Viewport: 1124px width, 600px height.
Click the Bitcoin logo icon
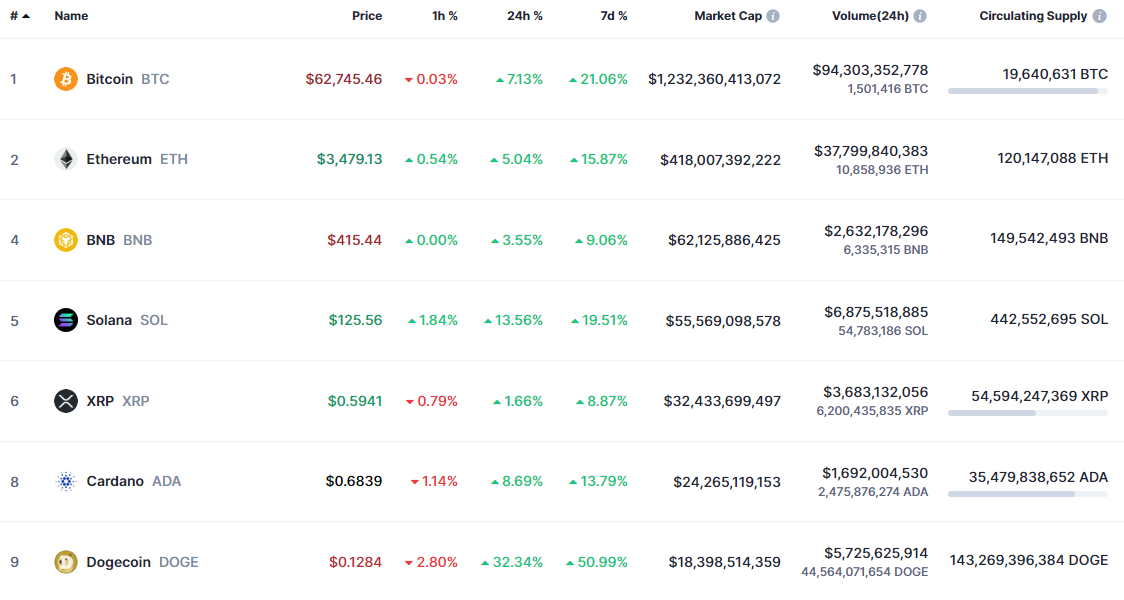pos(66,79)
